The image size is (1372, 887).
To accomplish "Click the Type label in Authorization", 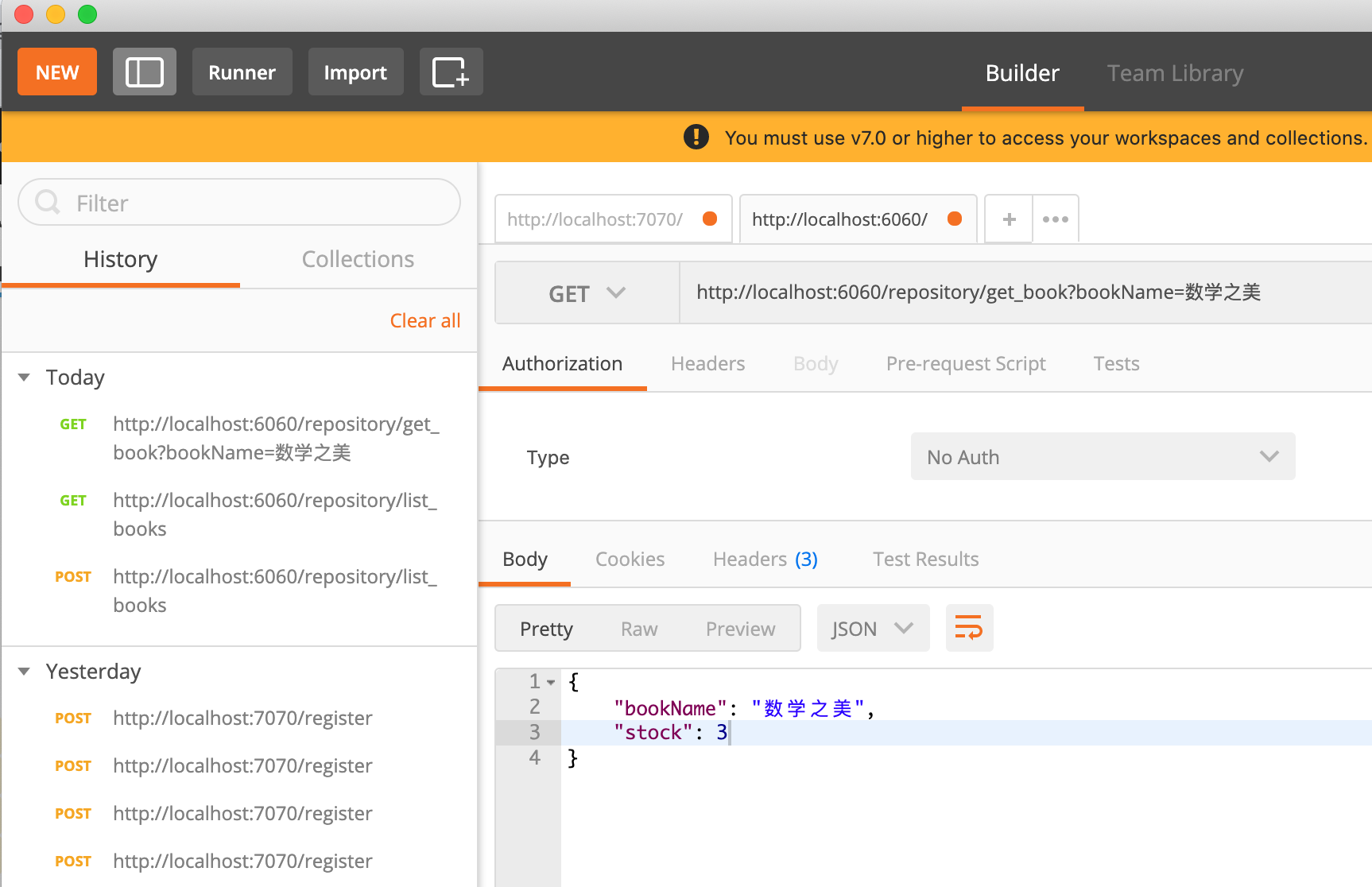I will [x=548, y=457].
